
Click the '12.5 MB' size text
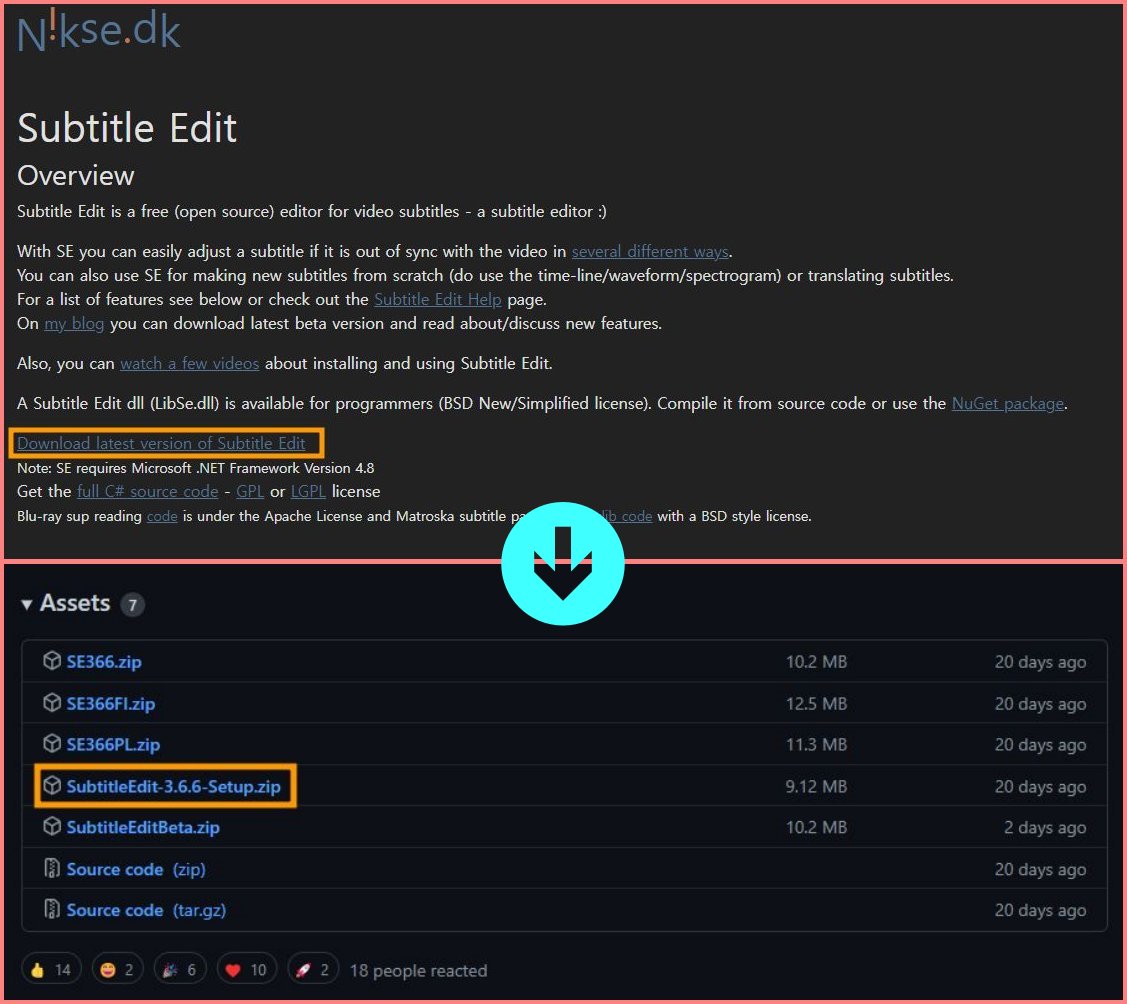click(816, 704)
